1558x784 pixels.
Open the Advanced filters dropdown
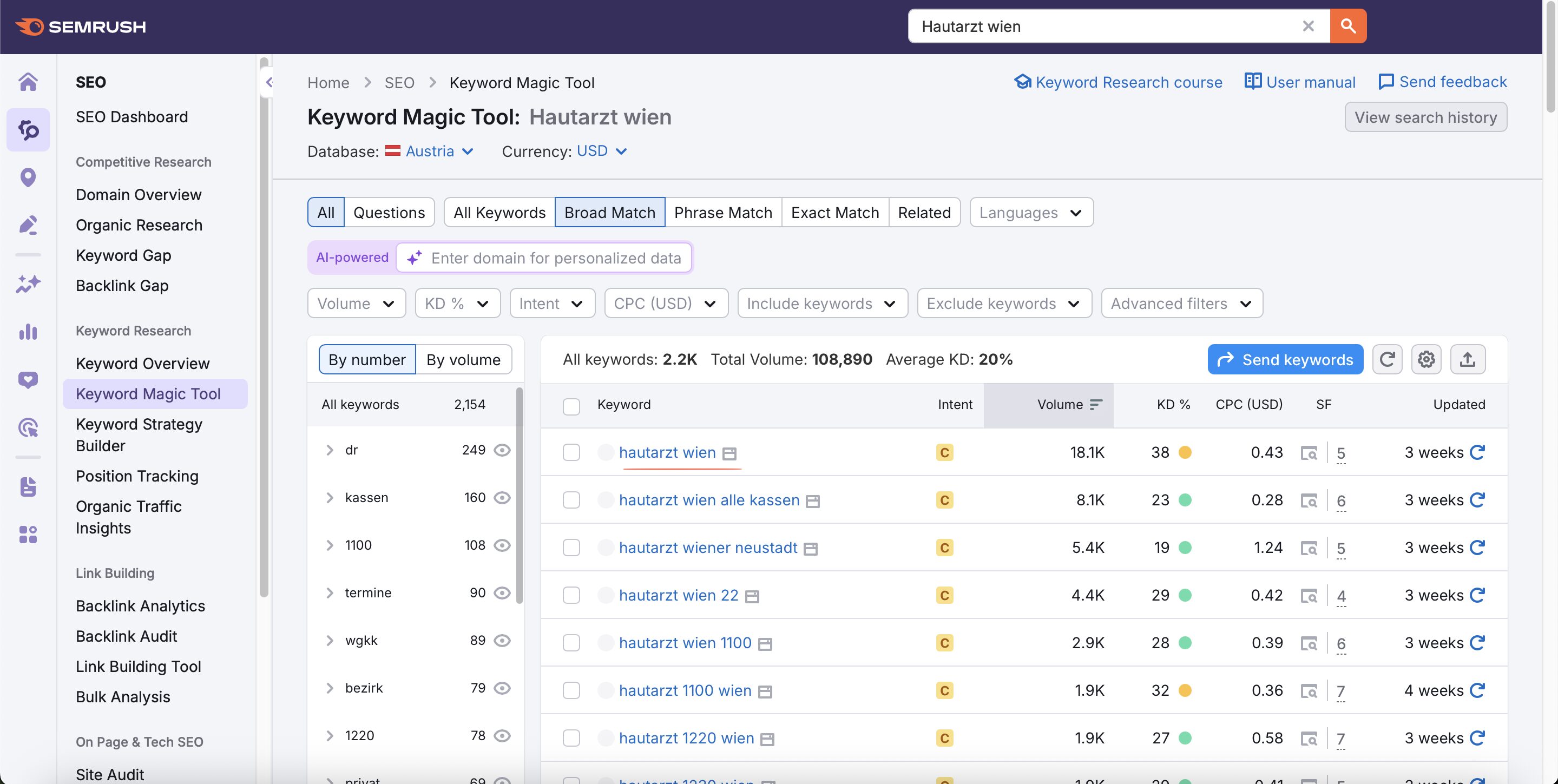1181,304
